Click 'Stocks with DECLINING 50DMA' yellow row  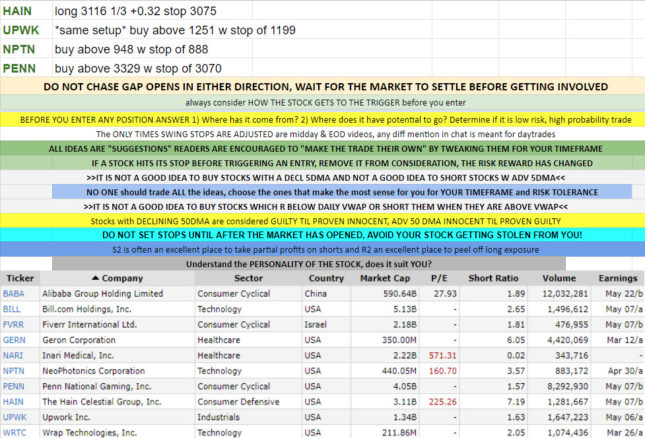[x=322, y=221]
